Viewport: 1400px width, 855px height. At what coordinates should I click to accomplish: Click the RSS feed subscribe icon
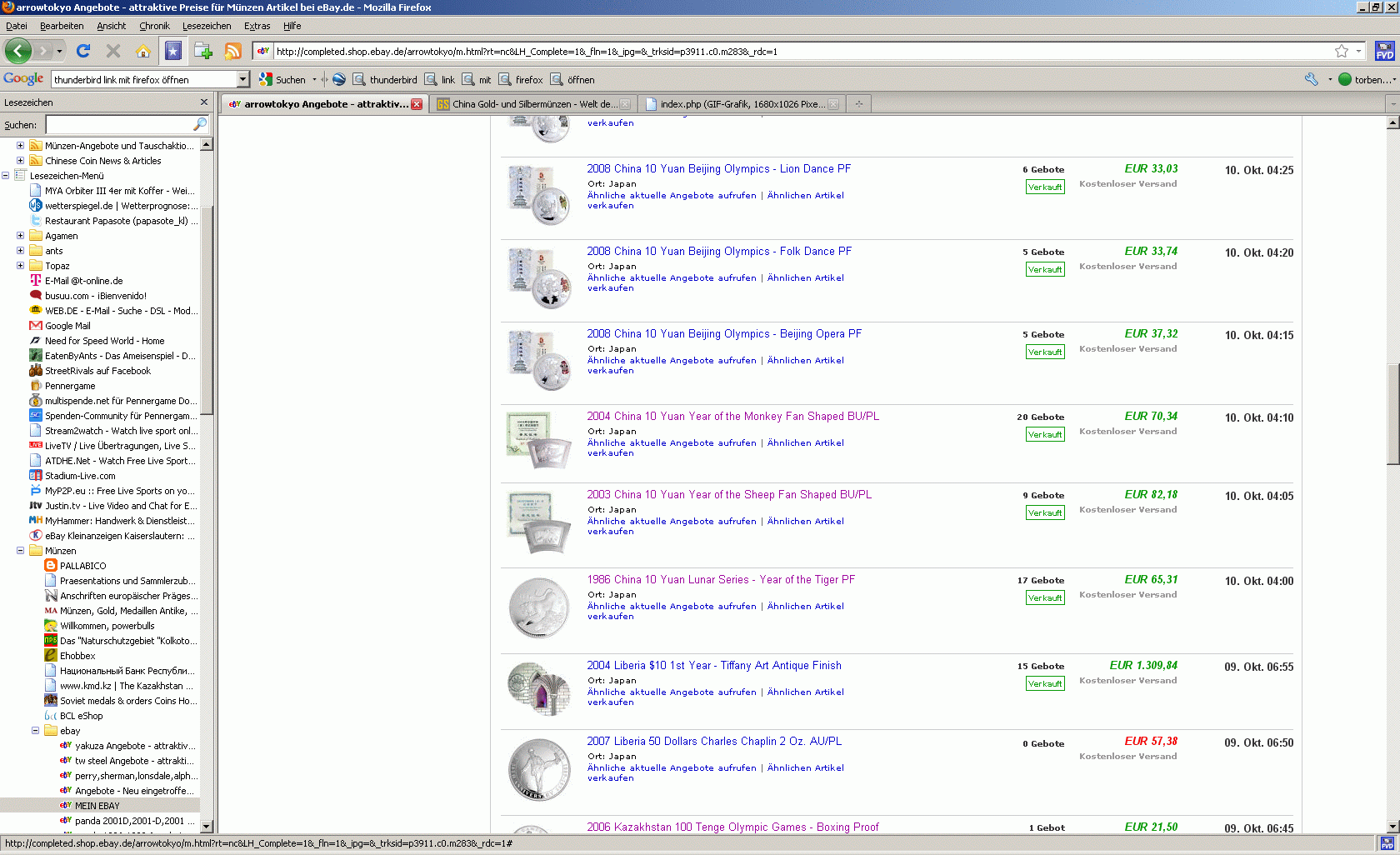(233, 52)
